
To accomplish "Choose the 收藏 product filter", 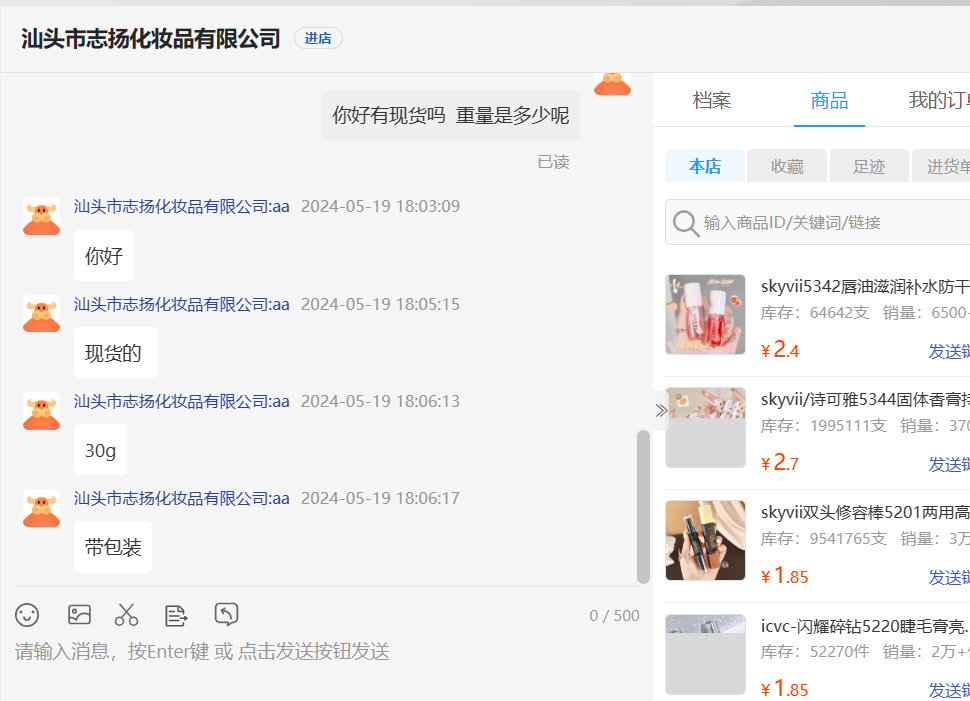I will click(787, 166).
